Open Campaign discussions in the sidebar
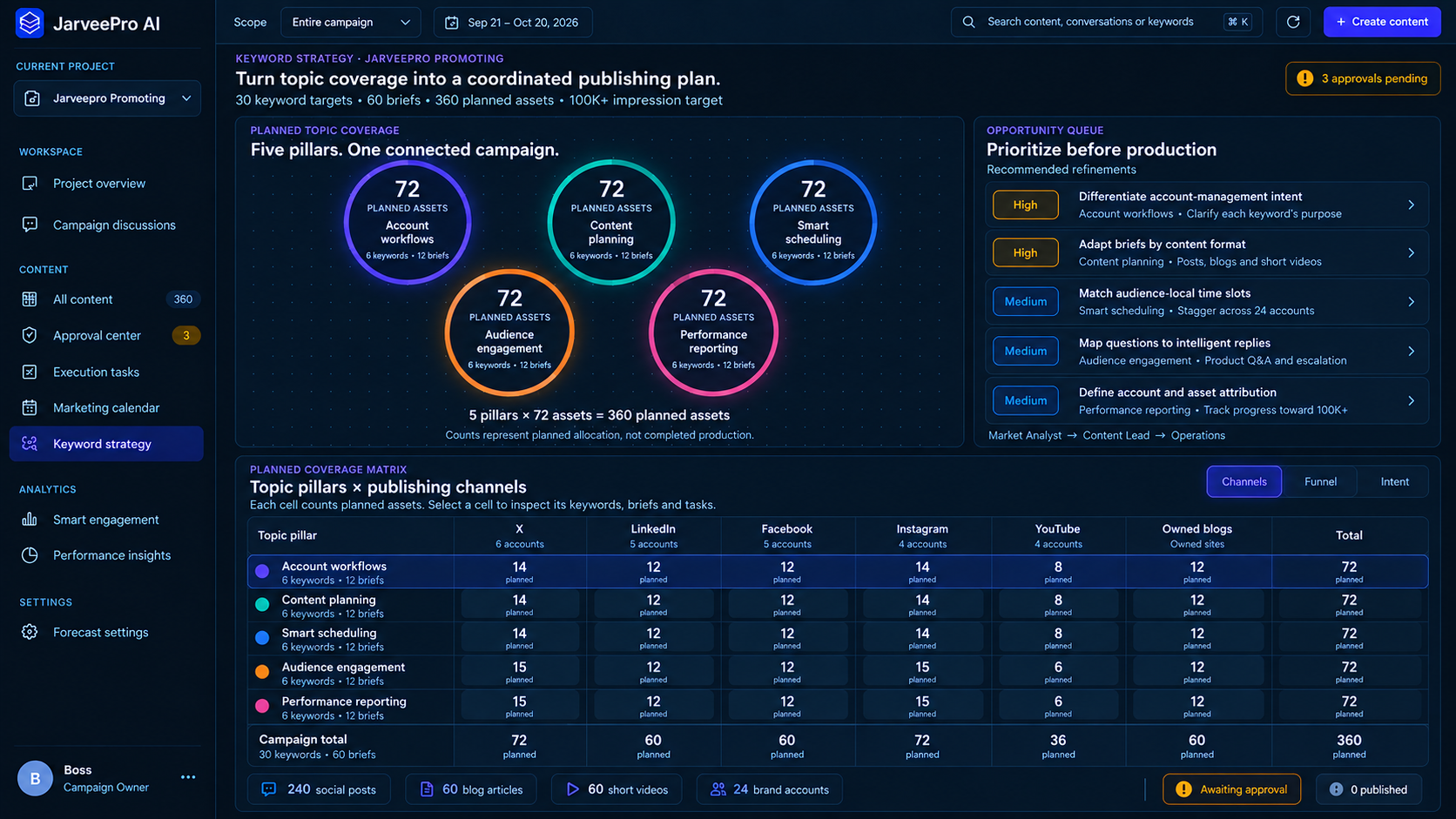1456x819 pixels. click(106, 225)
